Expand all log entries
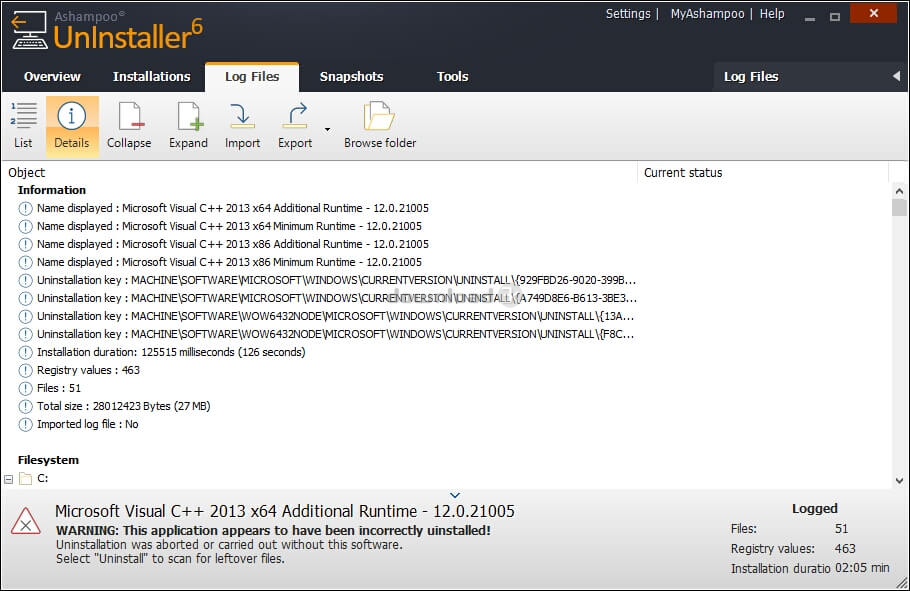 point(189,125)
